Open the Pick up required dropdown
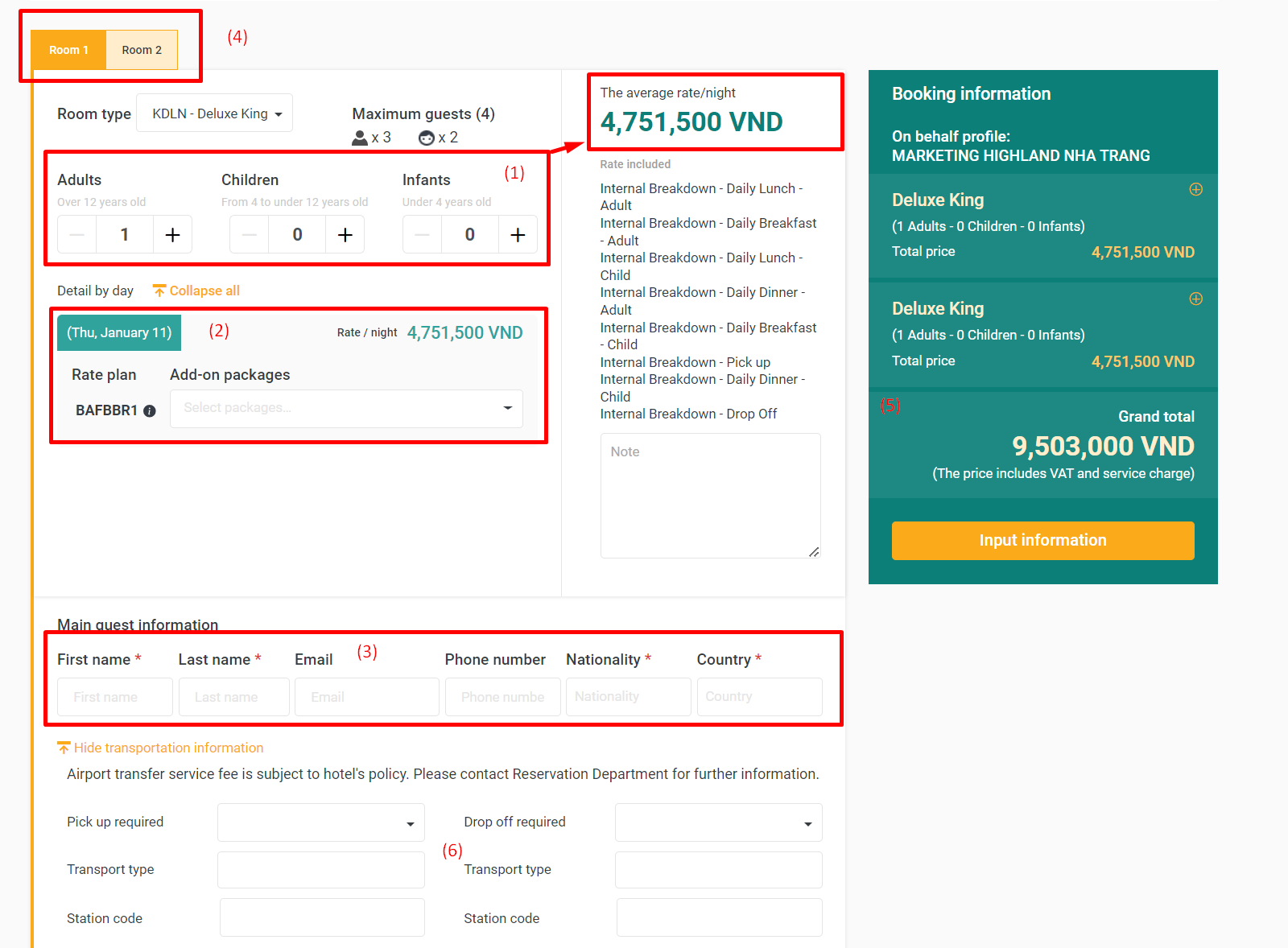1288x948 pixels. coord(320,822)
